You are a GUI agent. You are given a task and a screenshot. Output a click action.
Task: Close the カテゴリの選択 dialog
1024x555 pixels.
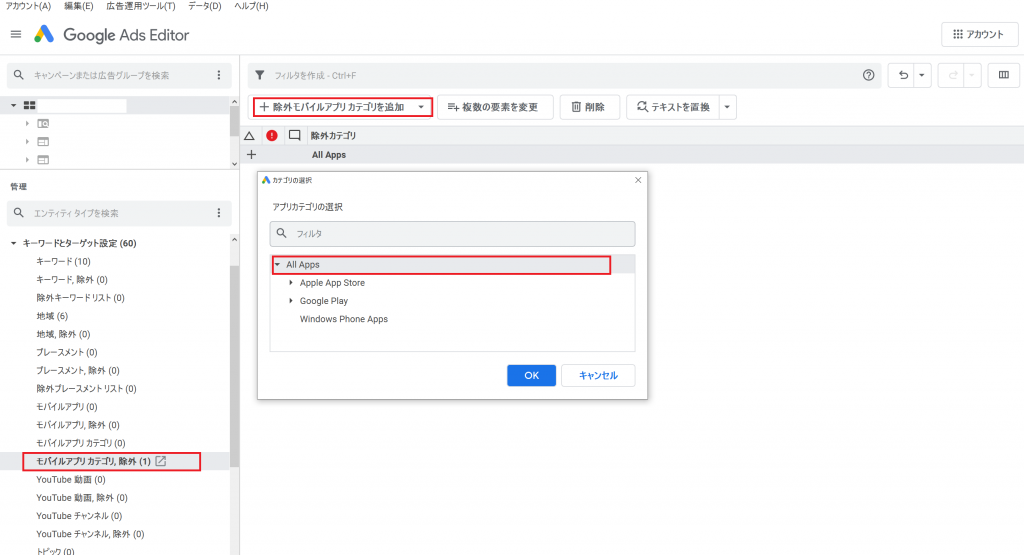pyautogui.click(x=638, y=180)
